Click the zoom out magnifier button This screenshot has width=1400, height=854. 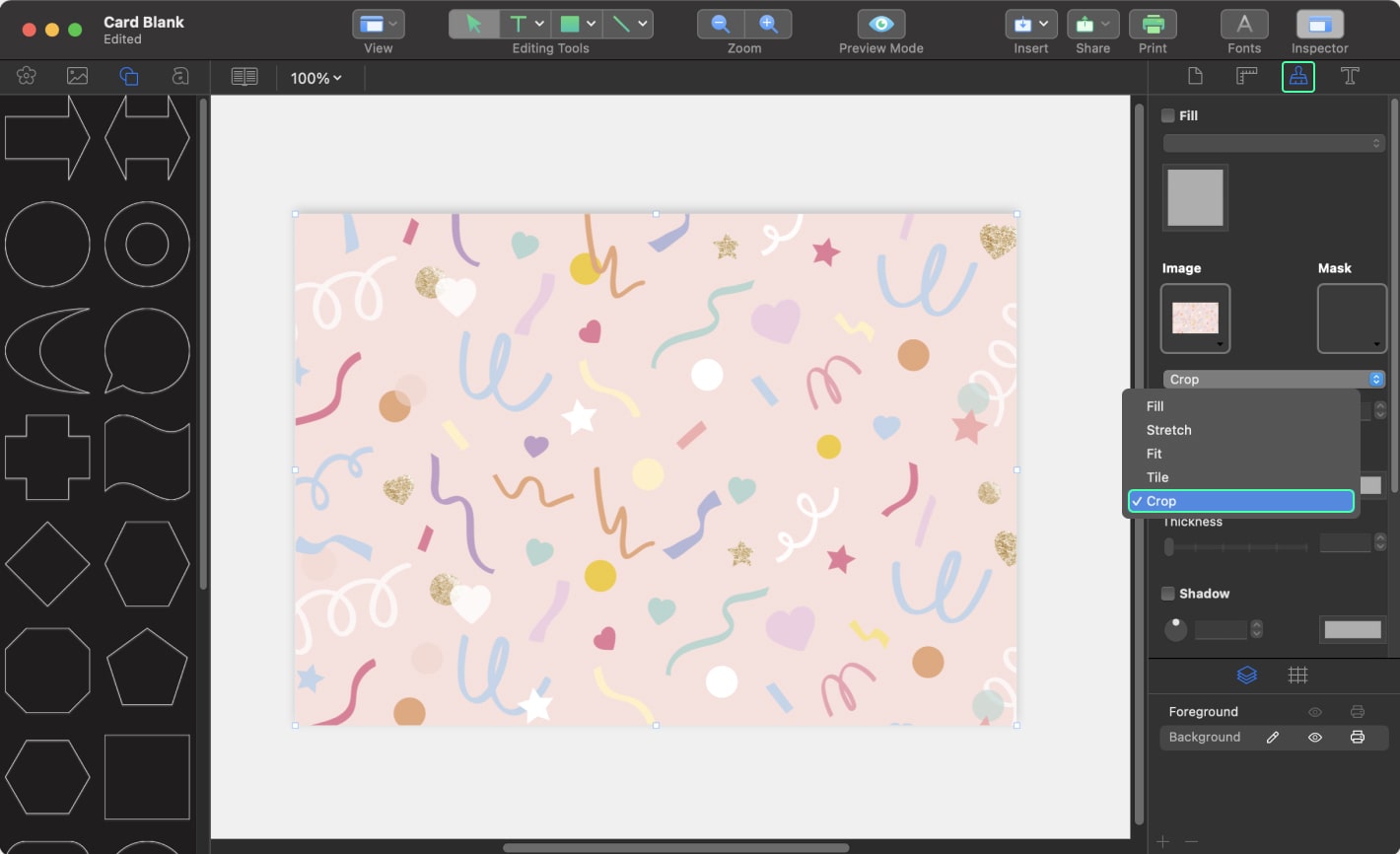[718, 23]
